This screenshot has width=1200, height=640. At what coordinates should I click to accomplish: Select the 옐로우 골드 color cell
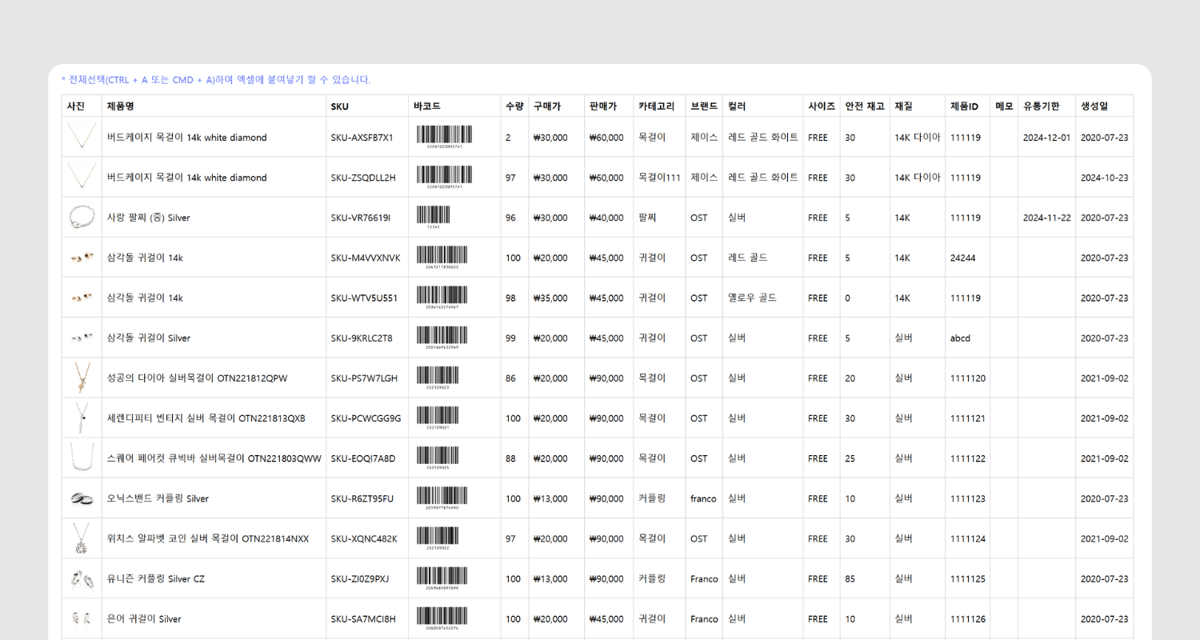pyautogui.click(x=752, y=298)
